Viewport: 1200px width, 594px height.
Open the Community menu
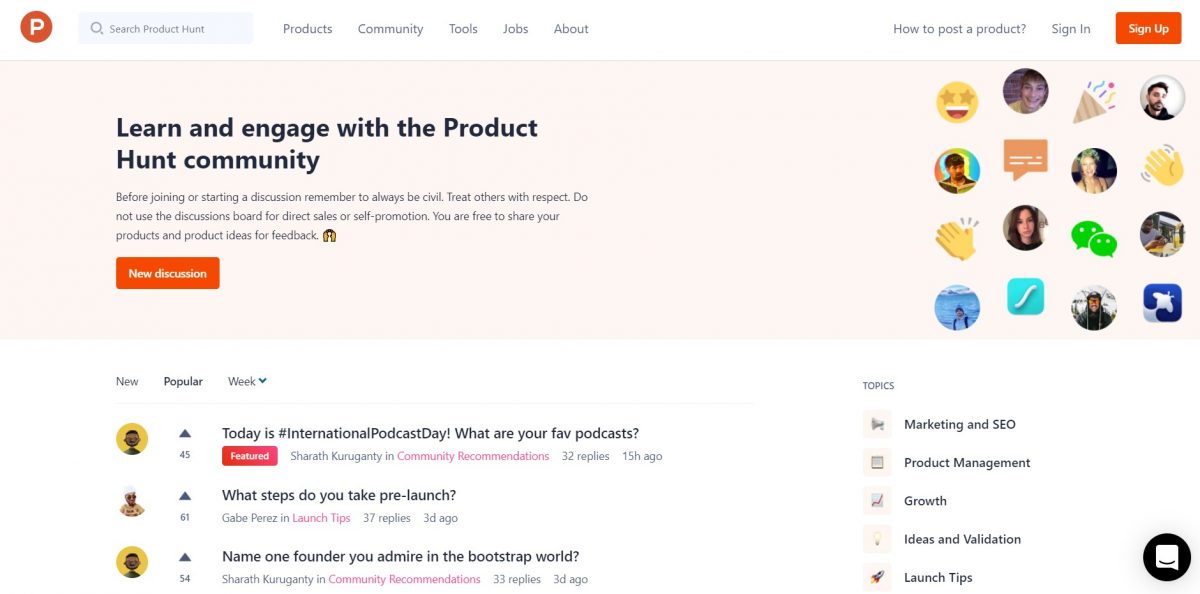[390, 29]
